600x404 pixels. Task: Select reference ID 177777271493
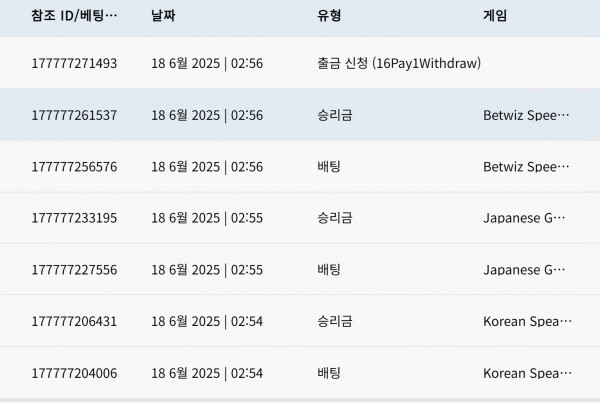pyautogui.click(x=74, y=64)
